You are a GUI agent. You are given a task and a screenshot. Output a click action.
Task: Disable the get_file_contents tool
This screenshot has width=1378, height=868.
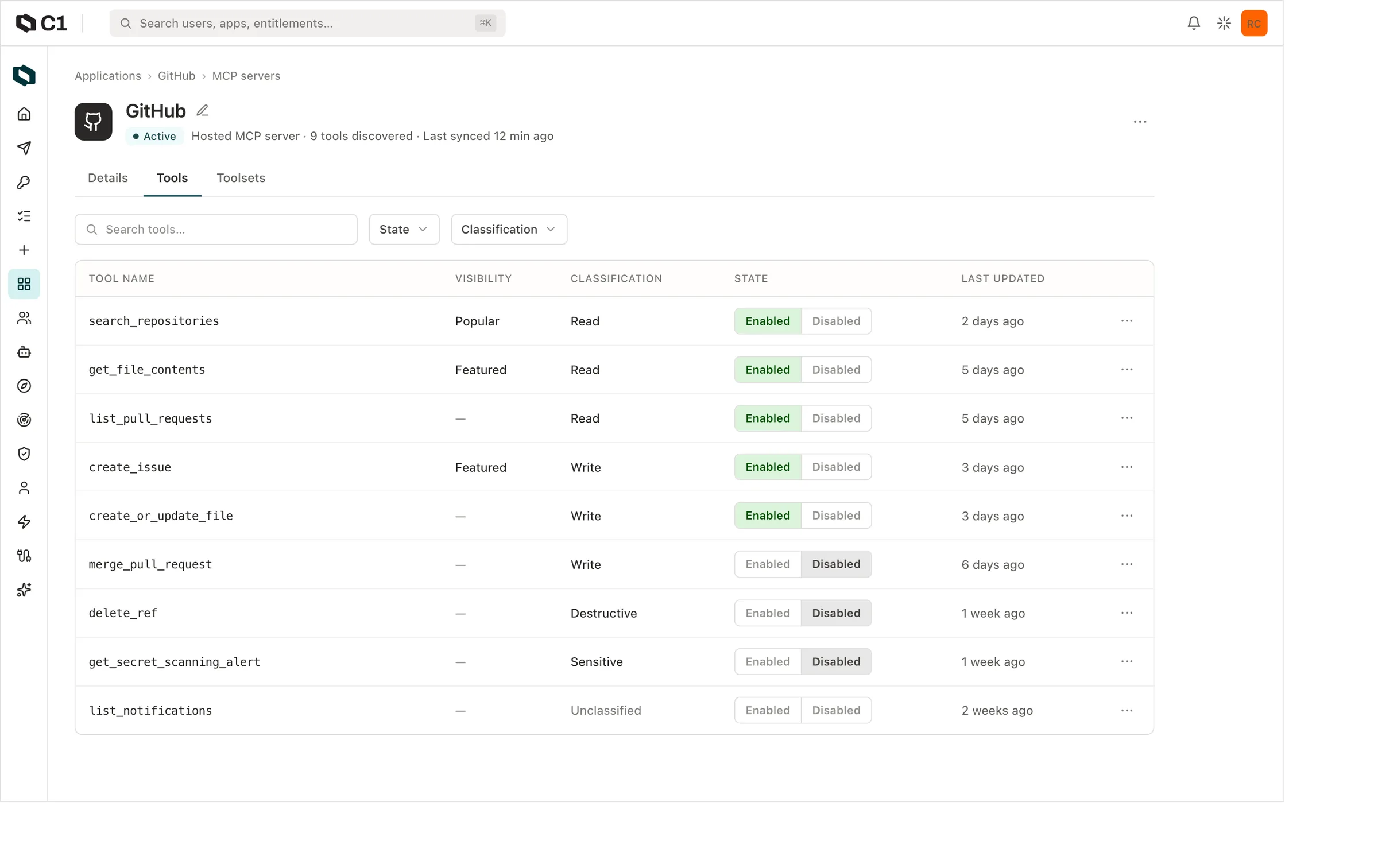point(836,370)
